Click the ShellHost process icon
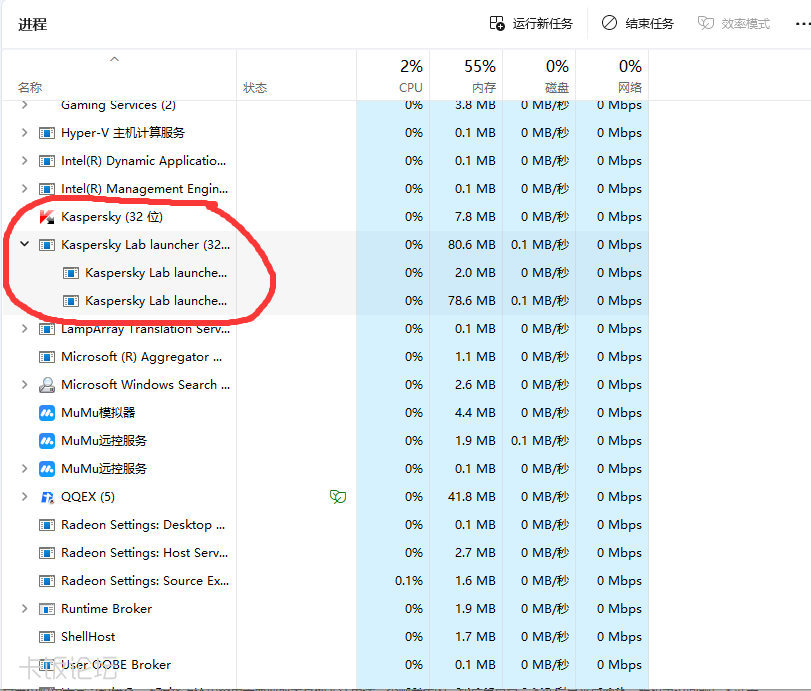Screen dimensions: 811x691 coord(47,637)
